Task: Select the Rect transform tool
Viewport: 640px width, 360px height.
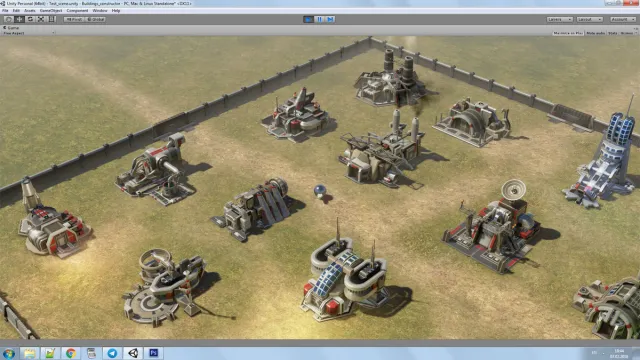Action: tap(51, 19)
